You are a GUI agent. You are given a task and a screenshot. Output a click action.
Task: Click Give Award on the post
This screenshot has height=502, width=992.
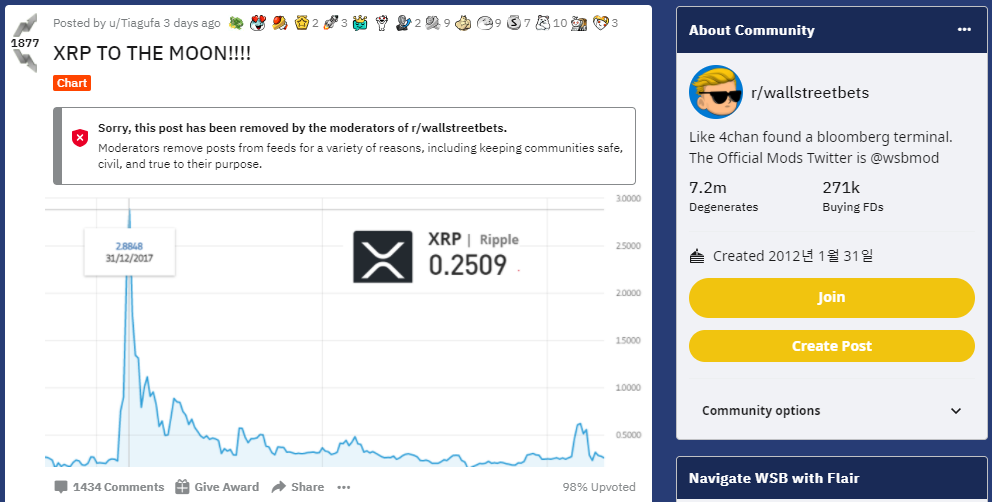coord(217,487)
